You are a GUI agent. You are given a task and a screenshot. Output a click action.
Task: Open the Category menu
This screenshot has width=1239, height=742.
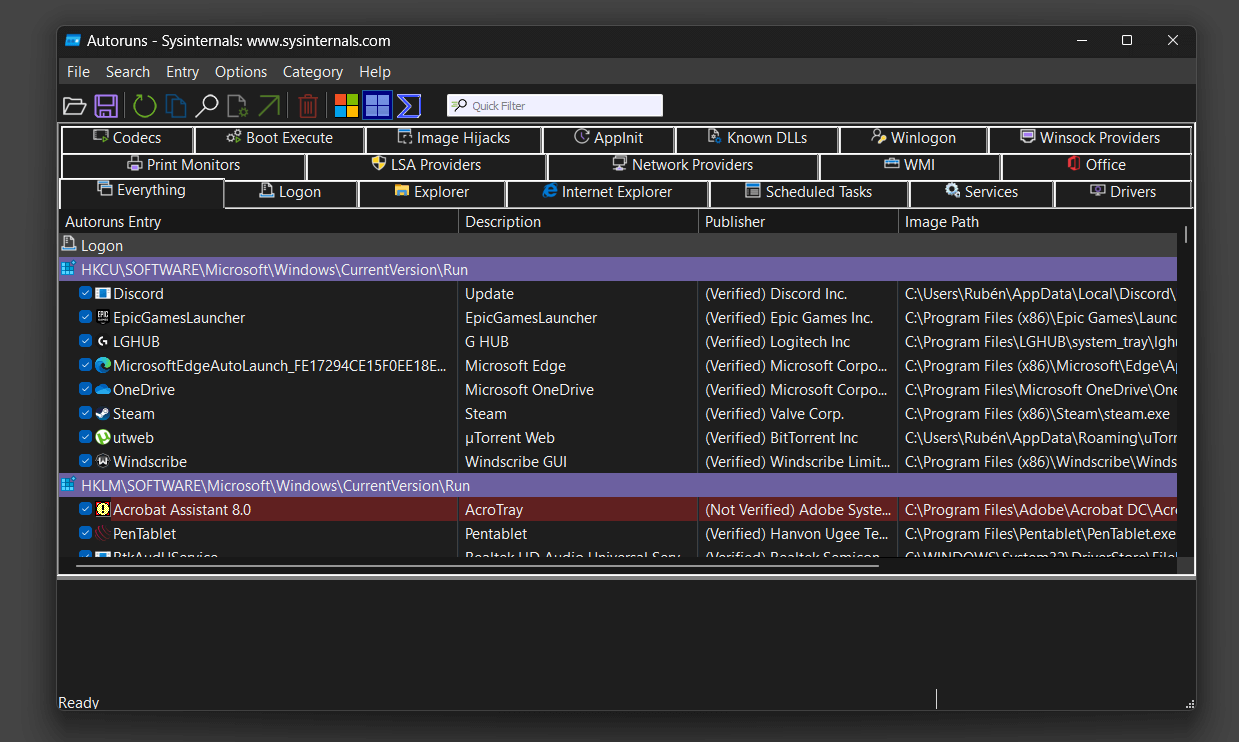[313, 72]
